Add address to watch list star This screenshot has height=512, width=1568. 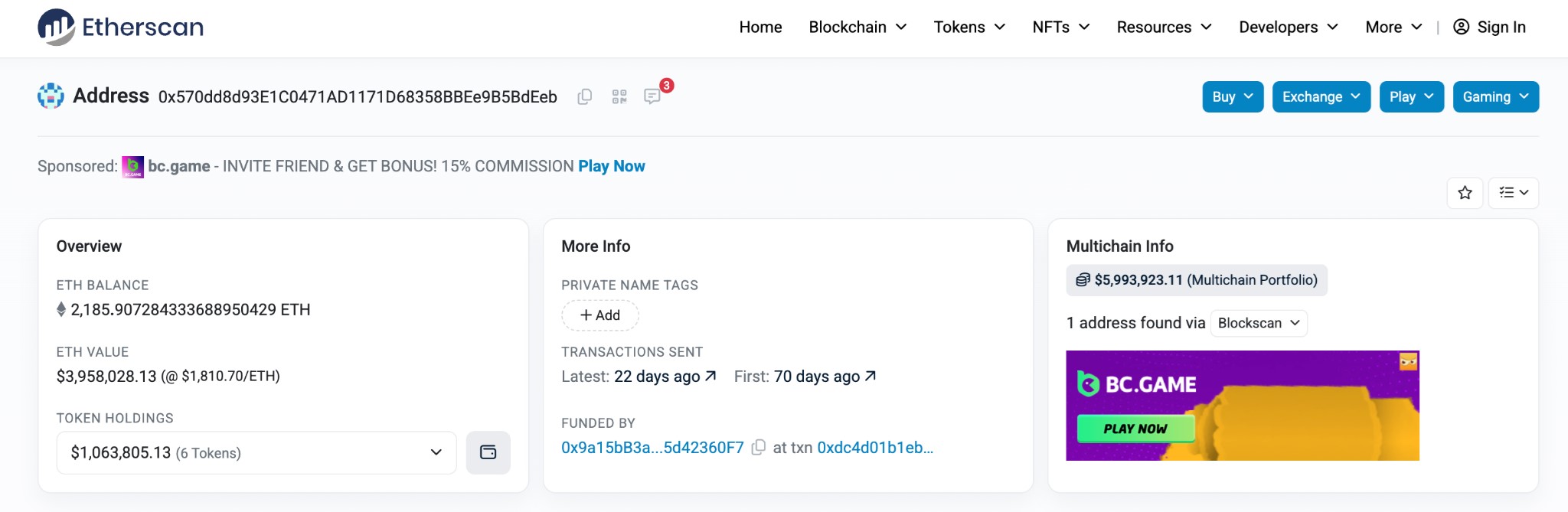coord(1465,193)
